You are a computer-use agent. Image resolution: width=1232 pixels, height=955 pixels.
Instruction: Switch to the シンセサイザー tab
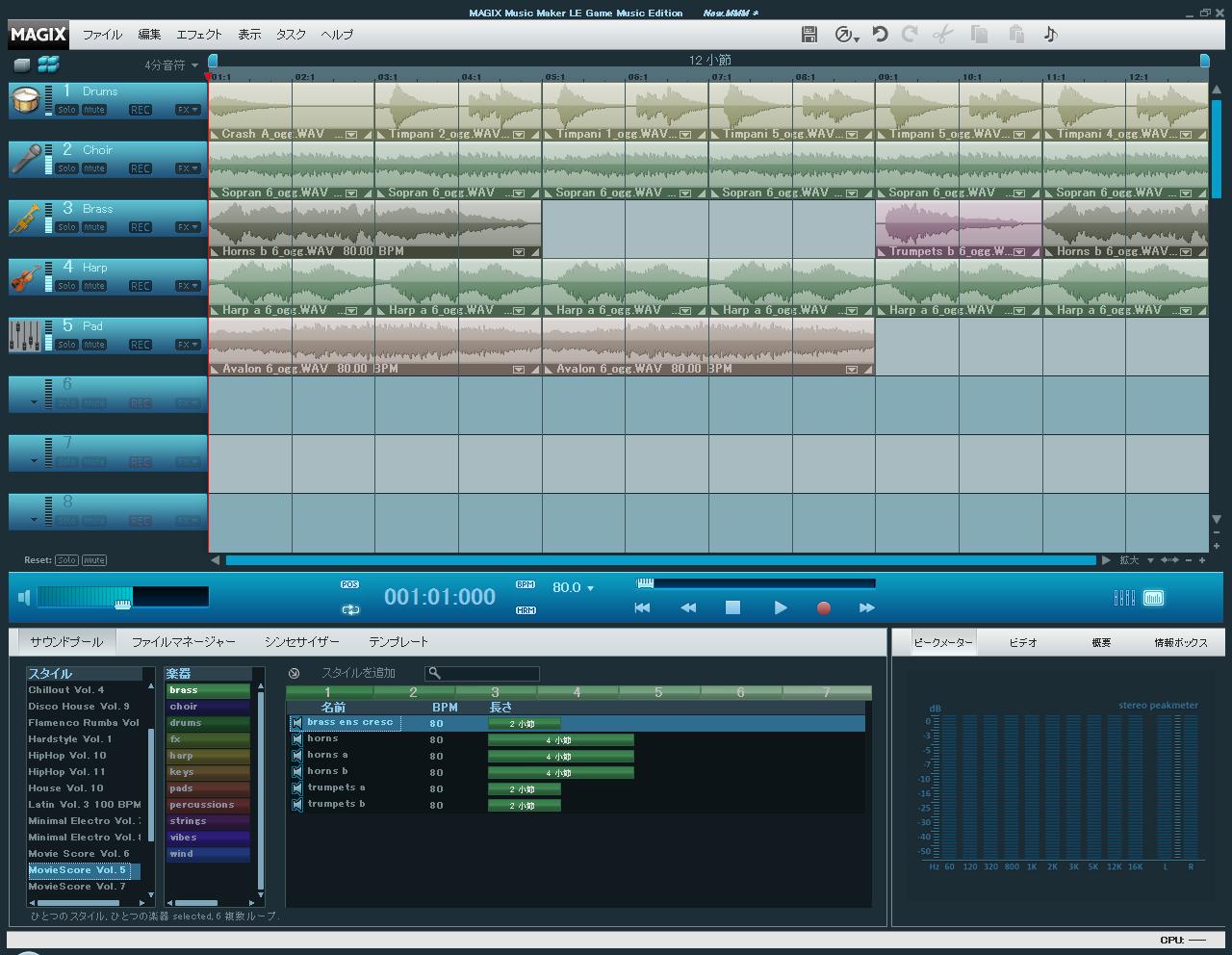coord(302,641)
